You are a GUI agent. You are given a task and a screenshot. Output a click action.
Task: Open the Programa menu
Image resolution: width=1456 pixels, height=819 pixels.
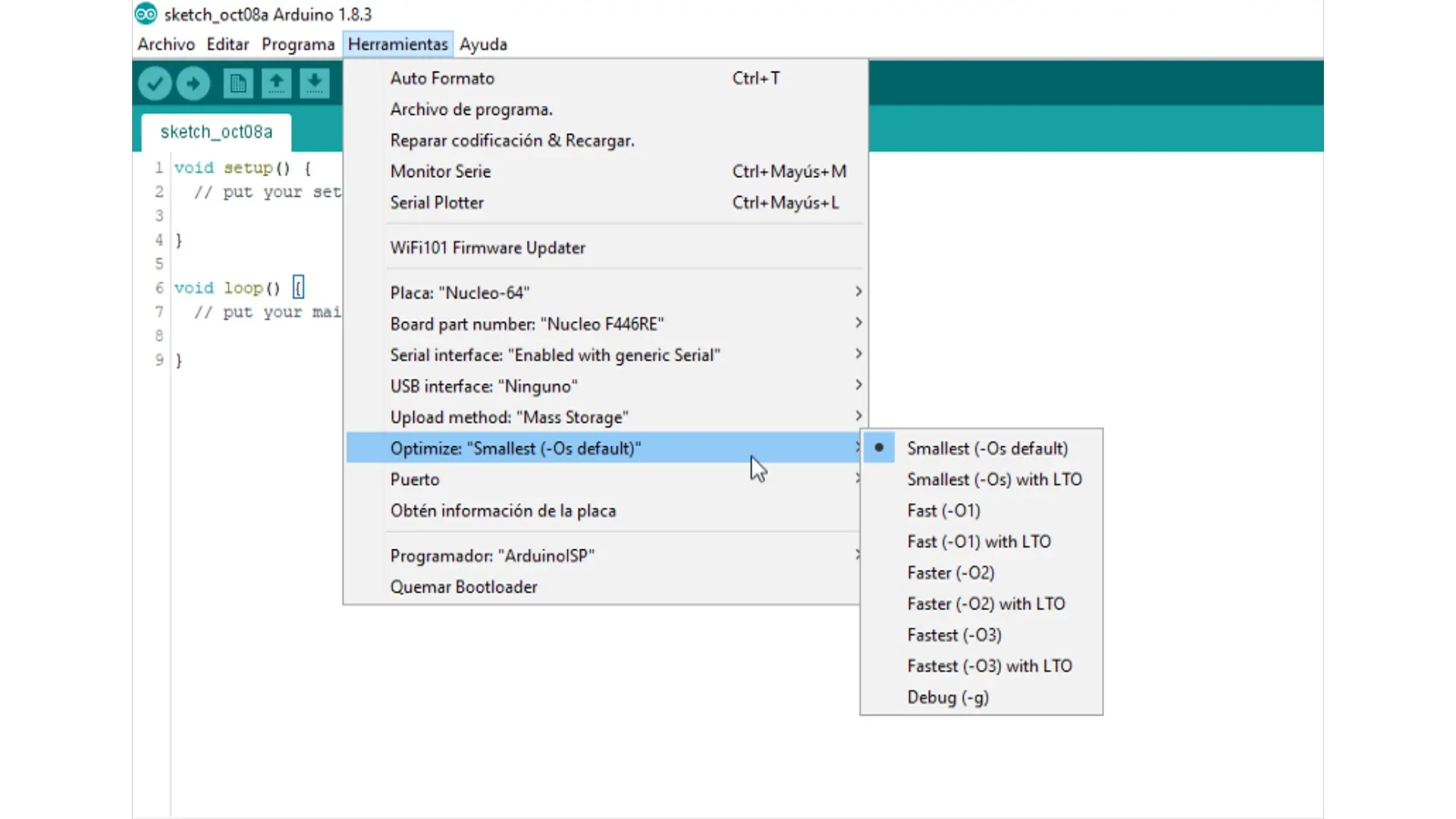(298, 44)
